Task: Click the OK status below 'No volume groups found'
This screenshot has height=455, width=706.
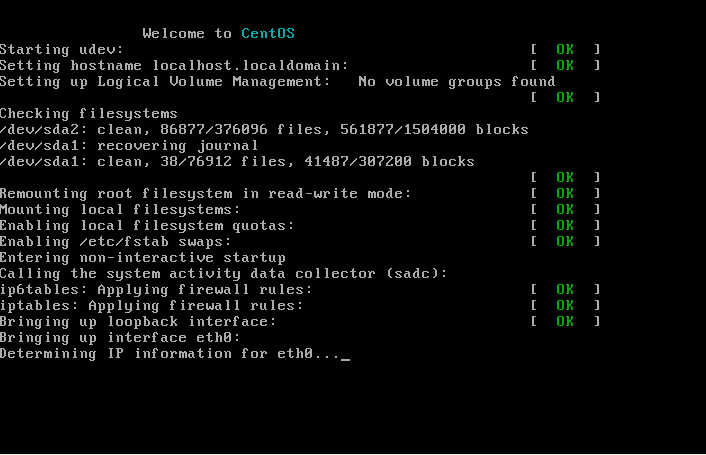Action: [565, 98]
